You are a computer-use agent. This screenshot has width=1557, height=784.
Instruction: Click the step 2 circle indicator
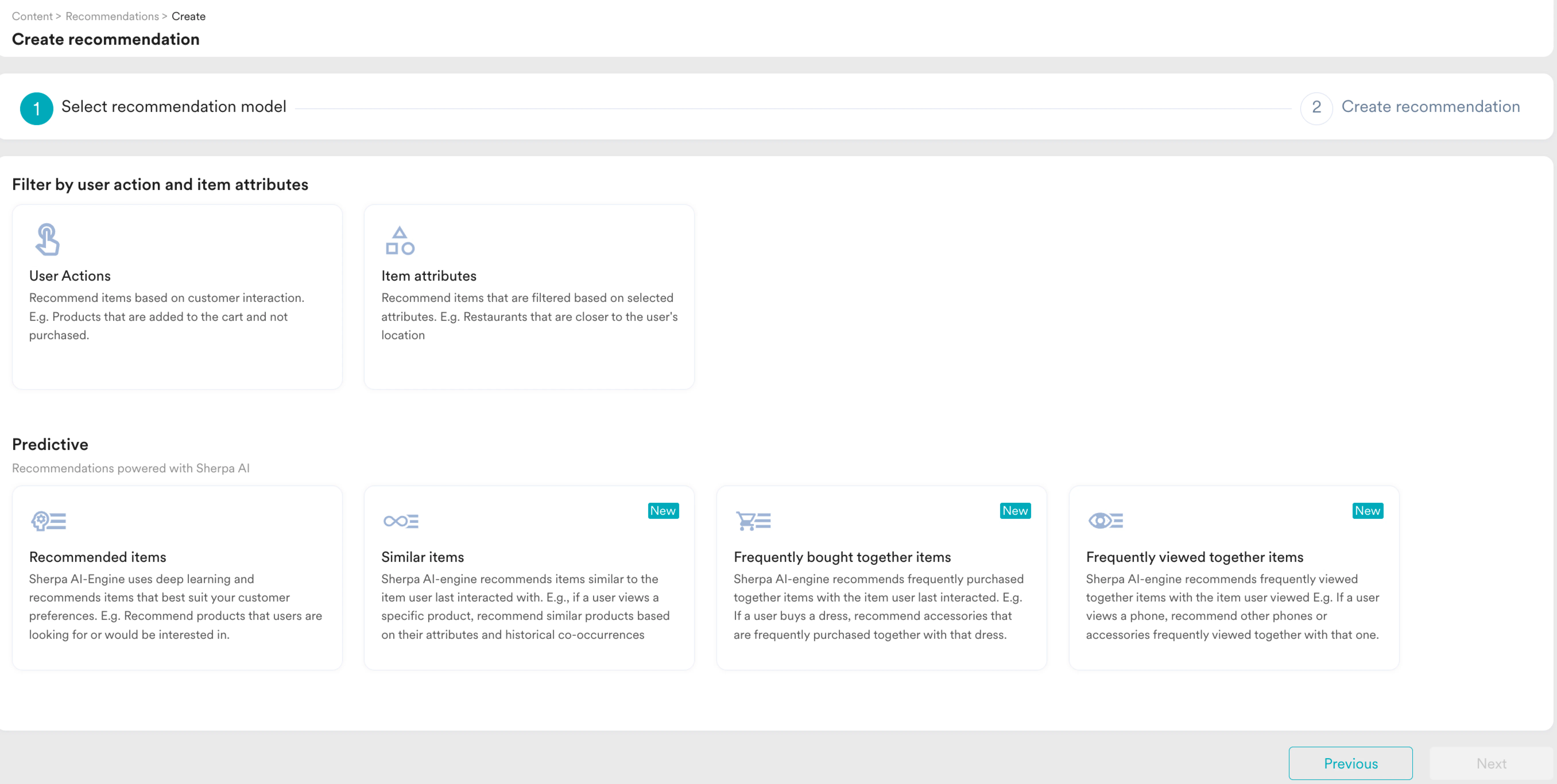click(1316, 109)
